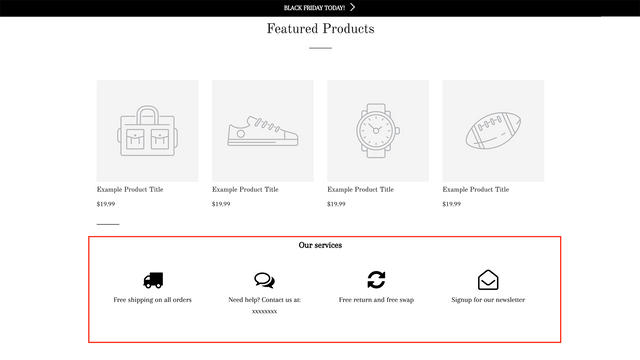The width and height of the screenshot is (640, 360).
Task: Open the bag product image
Action: [x=147, y=131]
